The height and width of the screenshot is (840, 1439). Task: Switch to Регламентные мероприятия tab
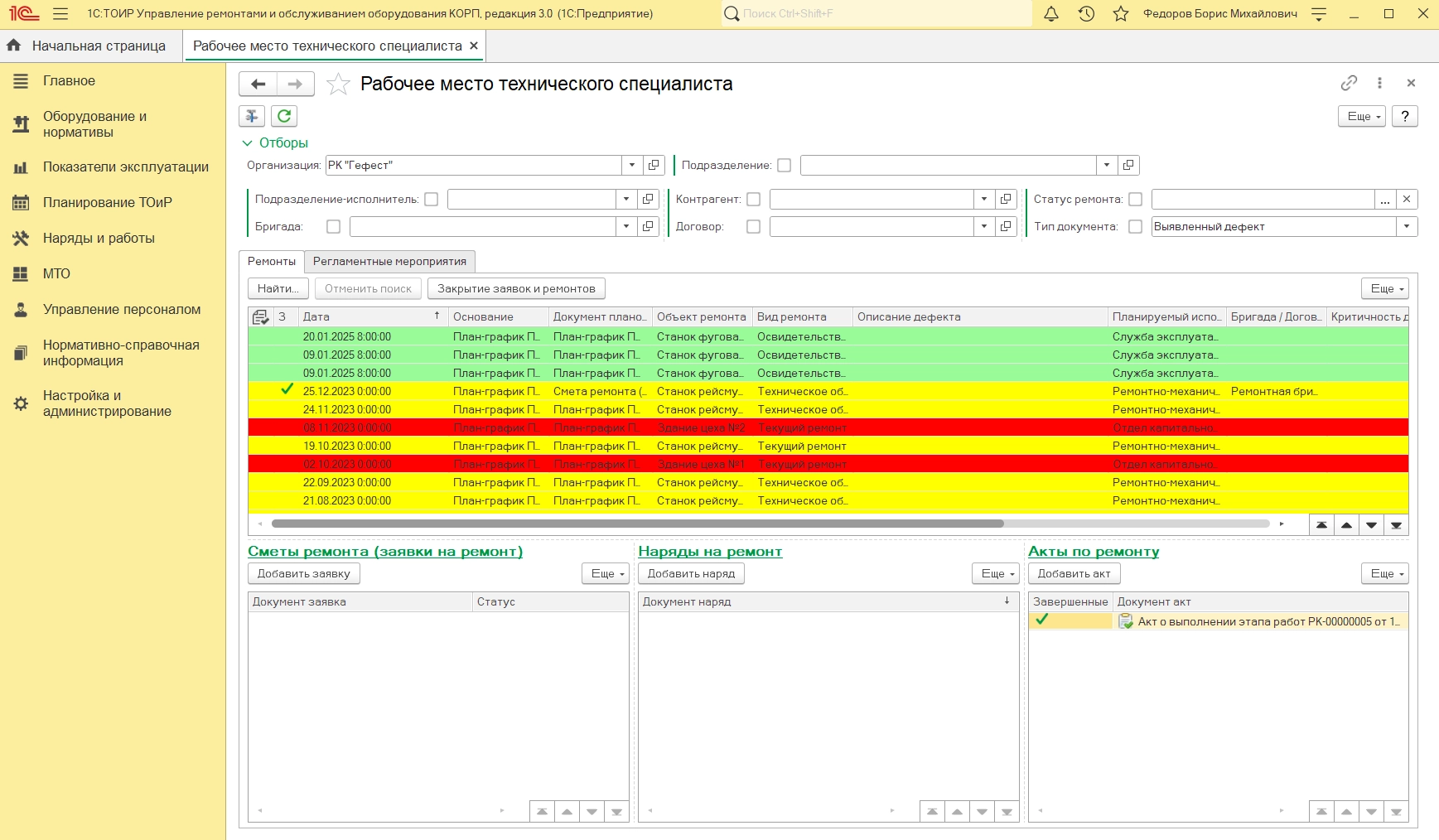[389, 262]
